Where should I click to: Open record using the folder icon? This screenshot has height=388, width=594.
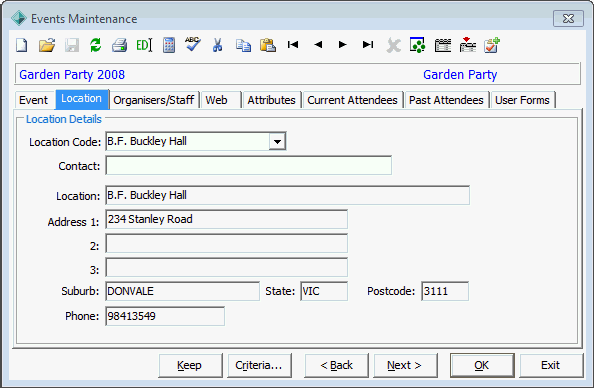(x=47, y=45)
